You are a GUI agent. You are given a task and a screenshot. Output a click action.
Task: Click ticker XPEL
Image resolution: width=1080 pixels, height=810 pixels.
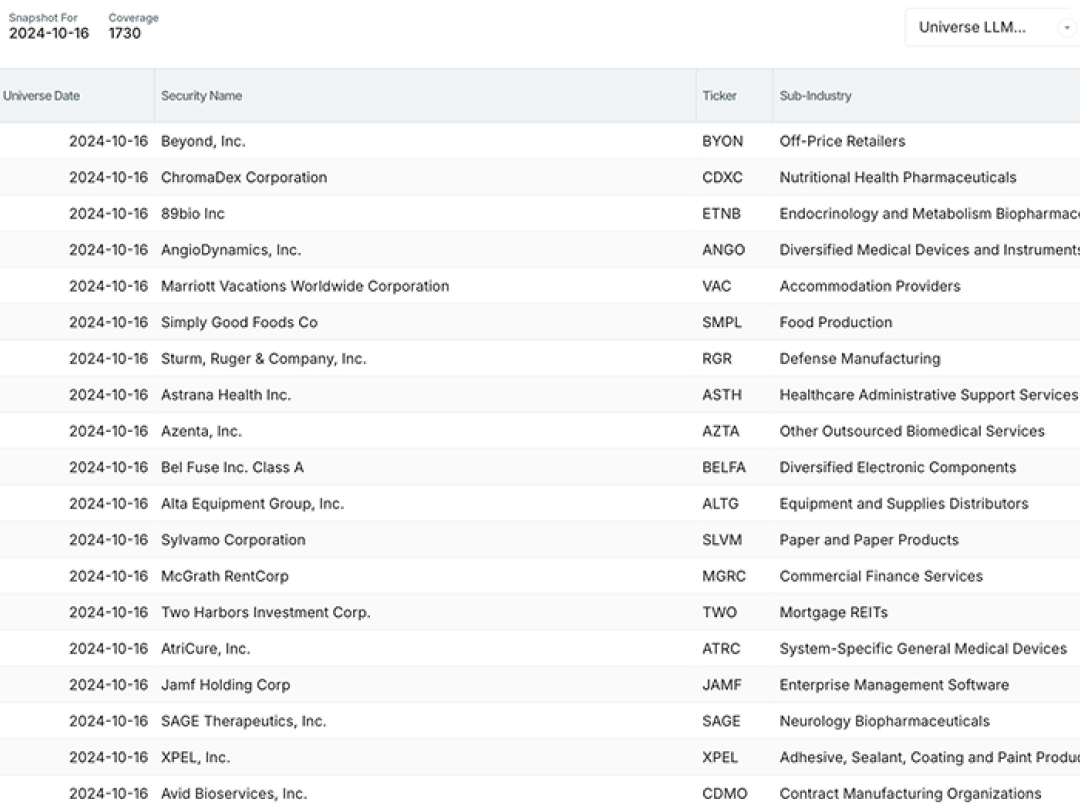pos(720,758)
